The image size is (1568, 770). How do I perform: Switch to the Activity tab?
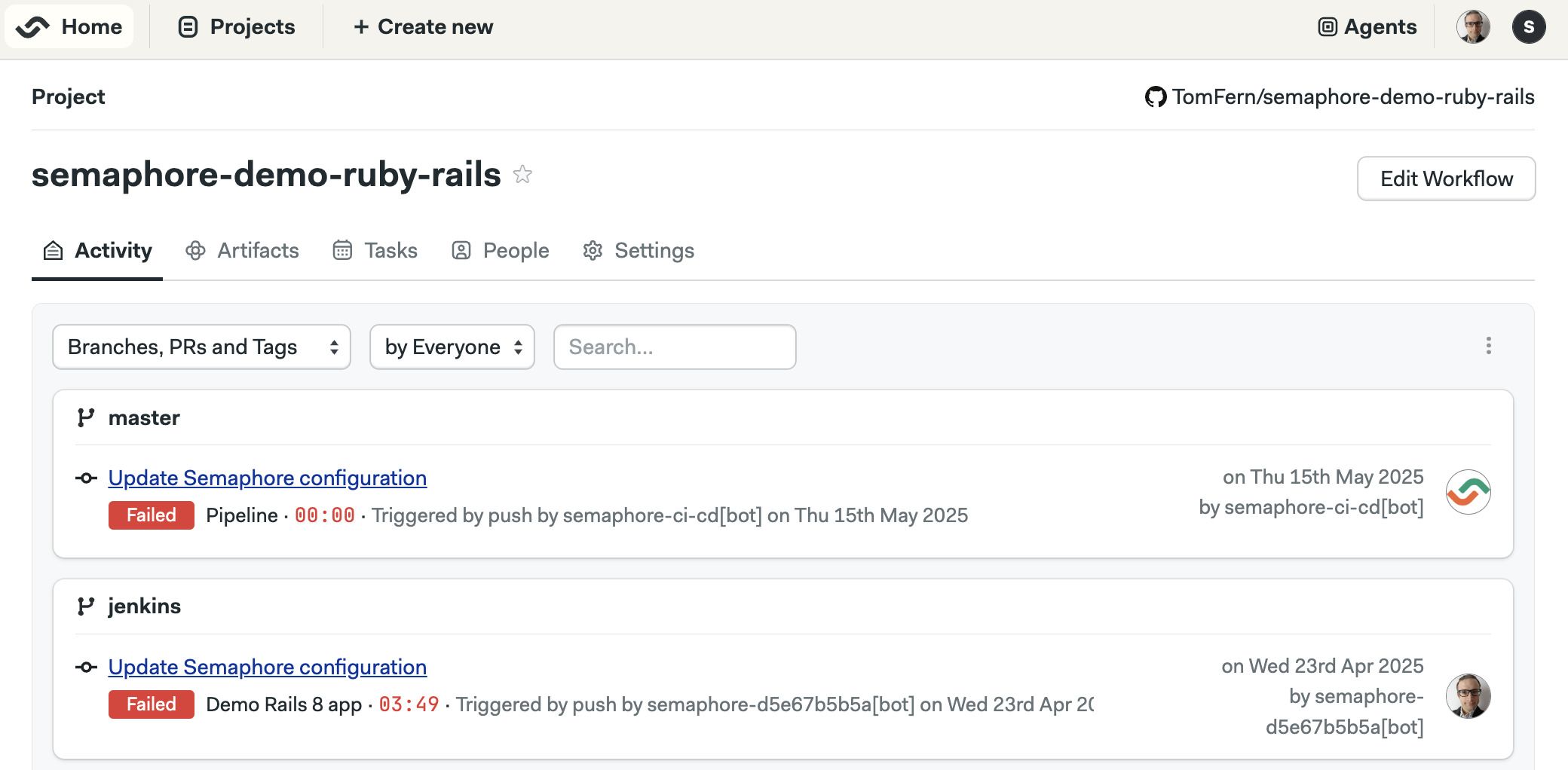pyautogui.click(x=97, y=251)
